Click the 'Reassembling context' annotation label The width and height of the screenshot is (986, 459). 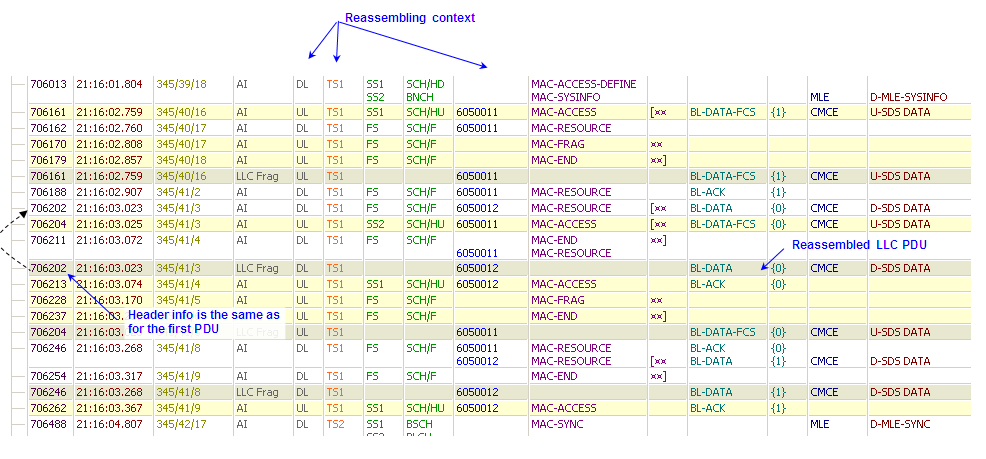[410, 18]
